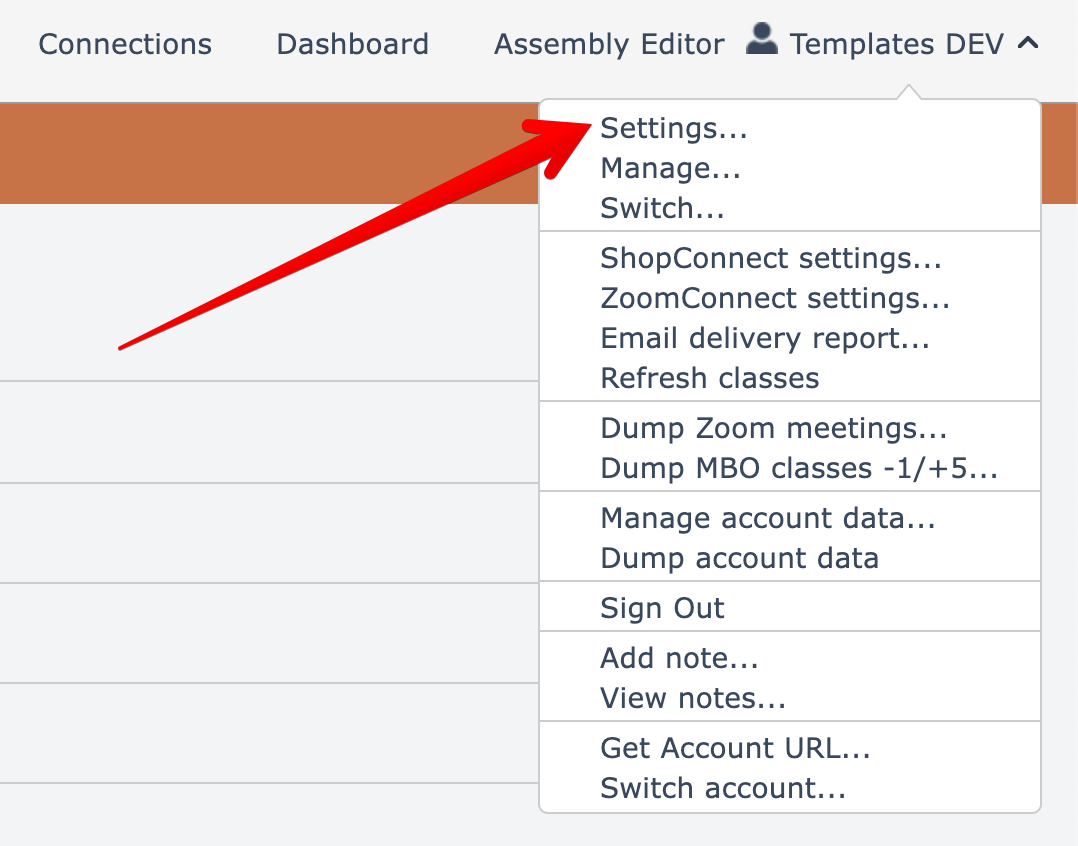Go to the Dashboard
Screen dimensions: 1078x846
pos(352,44)
